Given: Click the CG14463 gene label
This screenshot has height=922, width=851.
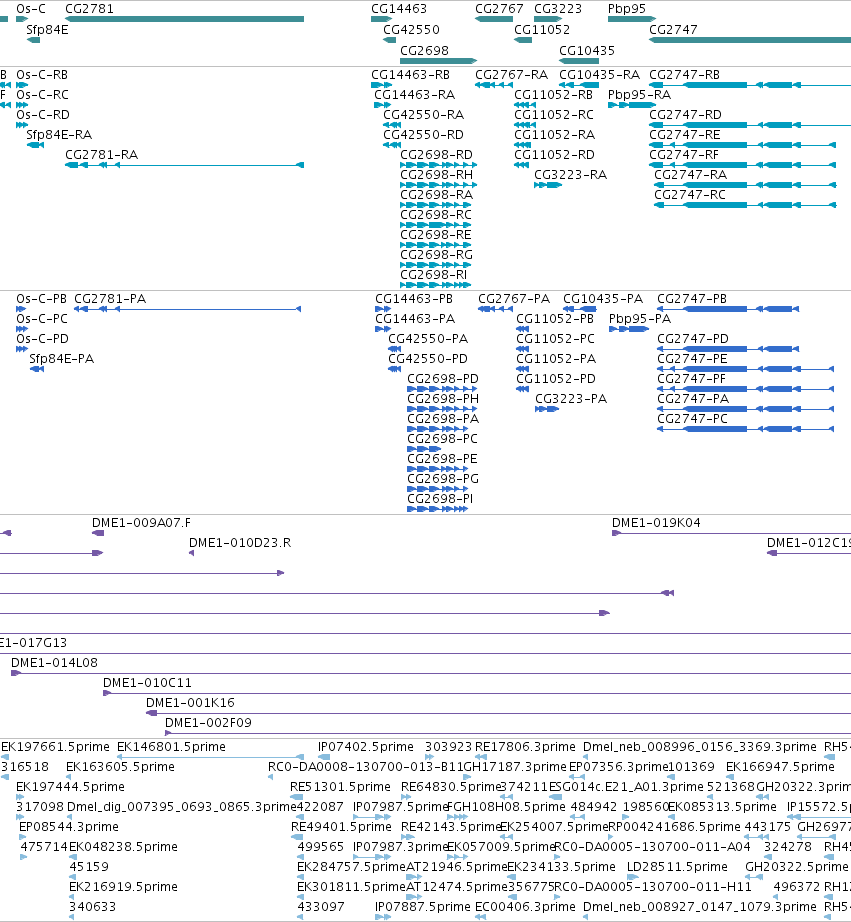Looking at the screenshot, I should pyautogui.click(x=399, y=9).
